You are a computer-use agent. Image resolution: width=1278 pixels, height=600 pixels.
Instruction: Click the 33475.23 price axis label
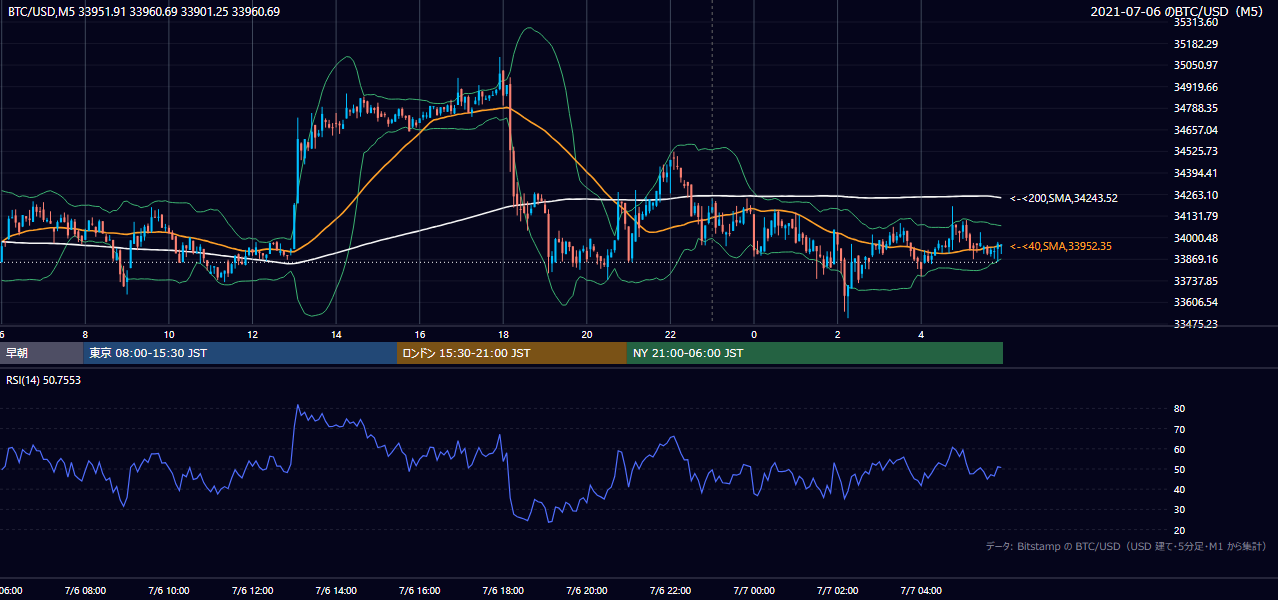[x=1196, y=324]
